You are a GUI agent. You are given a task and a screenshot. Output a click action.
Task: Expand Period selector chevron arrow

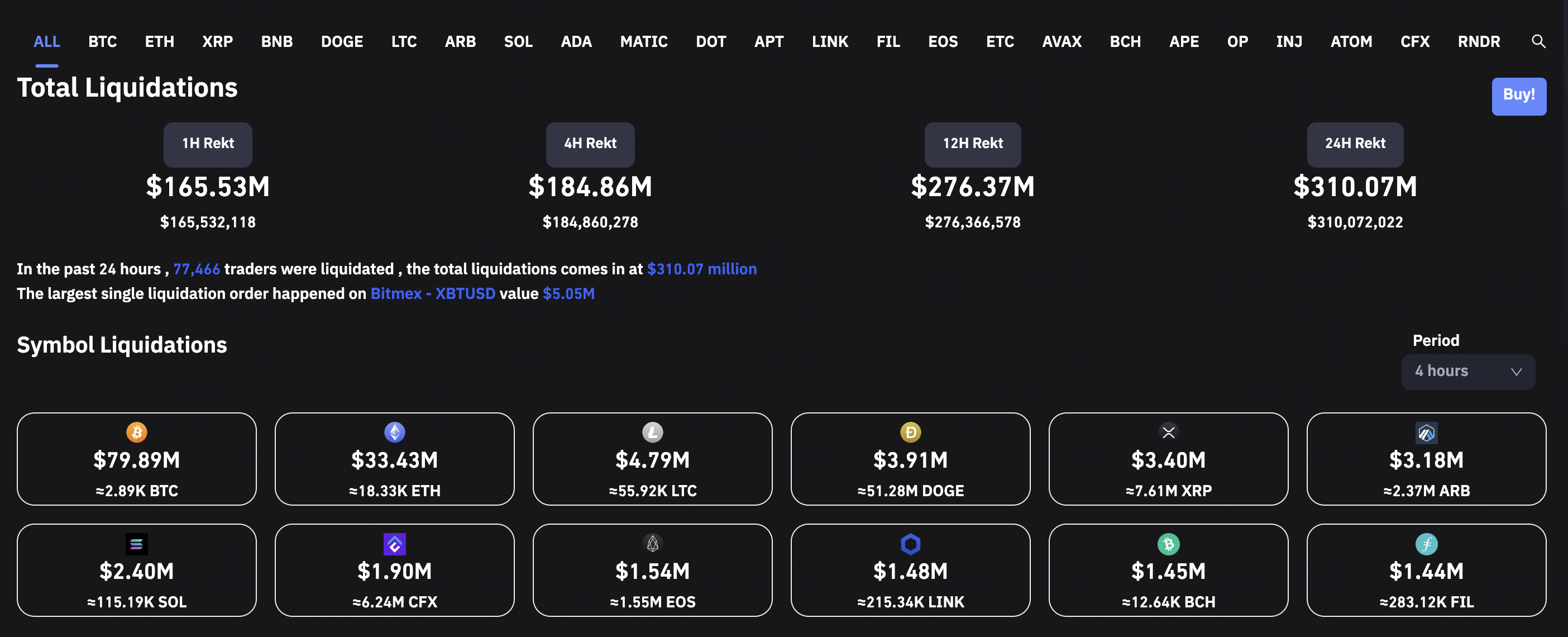pyautogui.click(x=1516, y=372)
